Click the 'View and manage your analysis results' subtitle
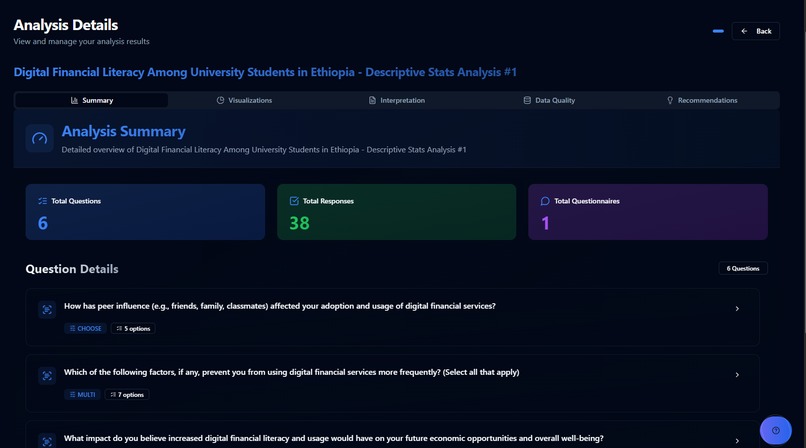Image resolution: width=806 pixels, height=448 pixels. coord(81,42)
